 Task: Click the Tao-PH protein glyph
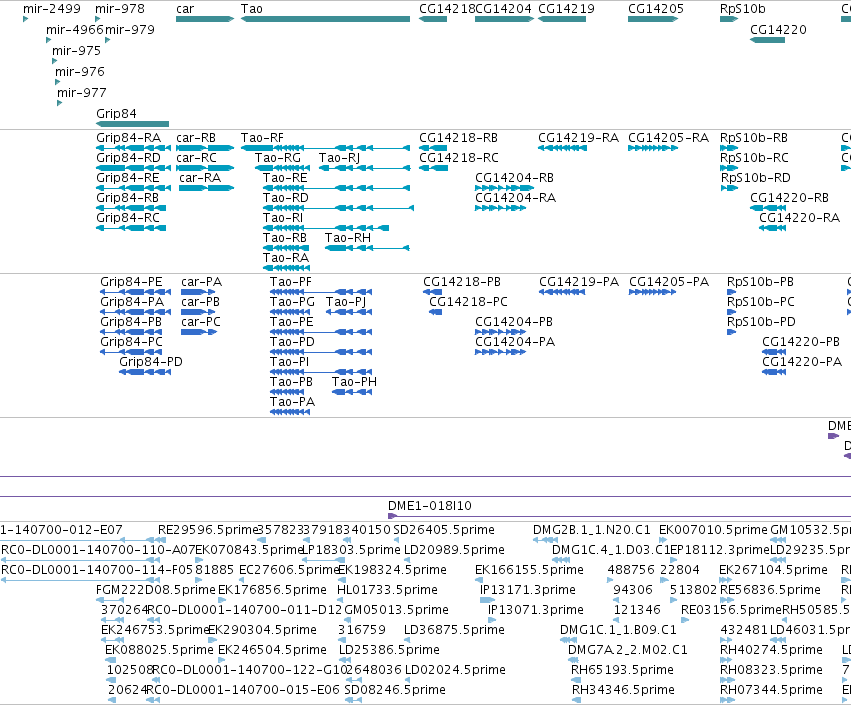tap(352, 392)
